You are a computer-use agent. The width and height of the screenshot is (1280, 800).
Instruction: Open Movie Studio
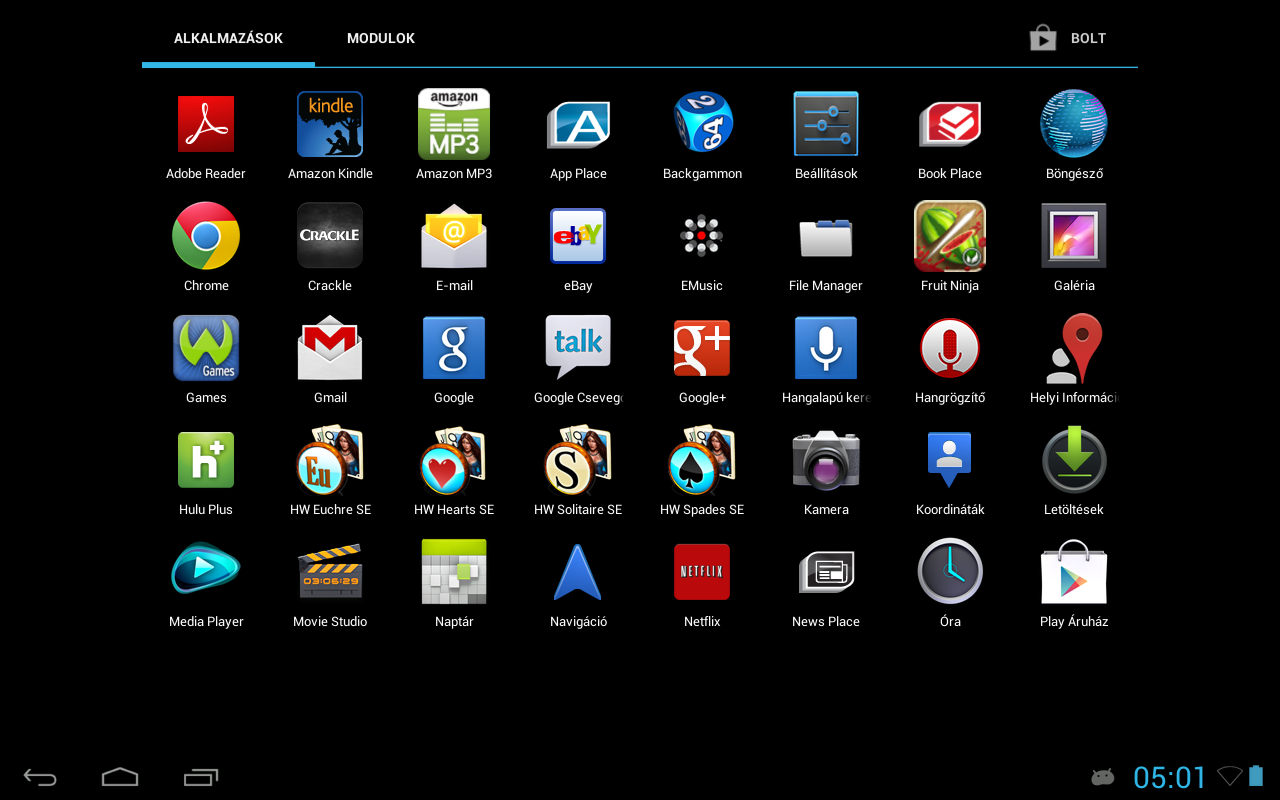click(330, 572)
